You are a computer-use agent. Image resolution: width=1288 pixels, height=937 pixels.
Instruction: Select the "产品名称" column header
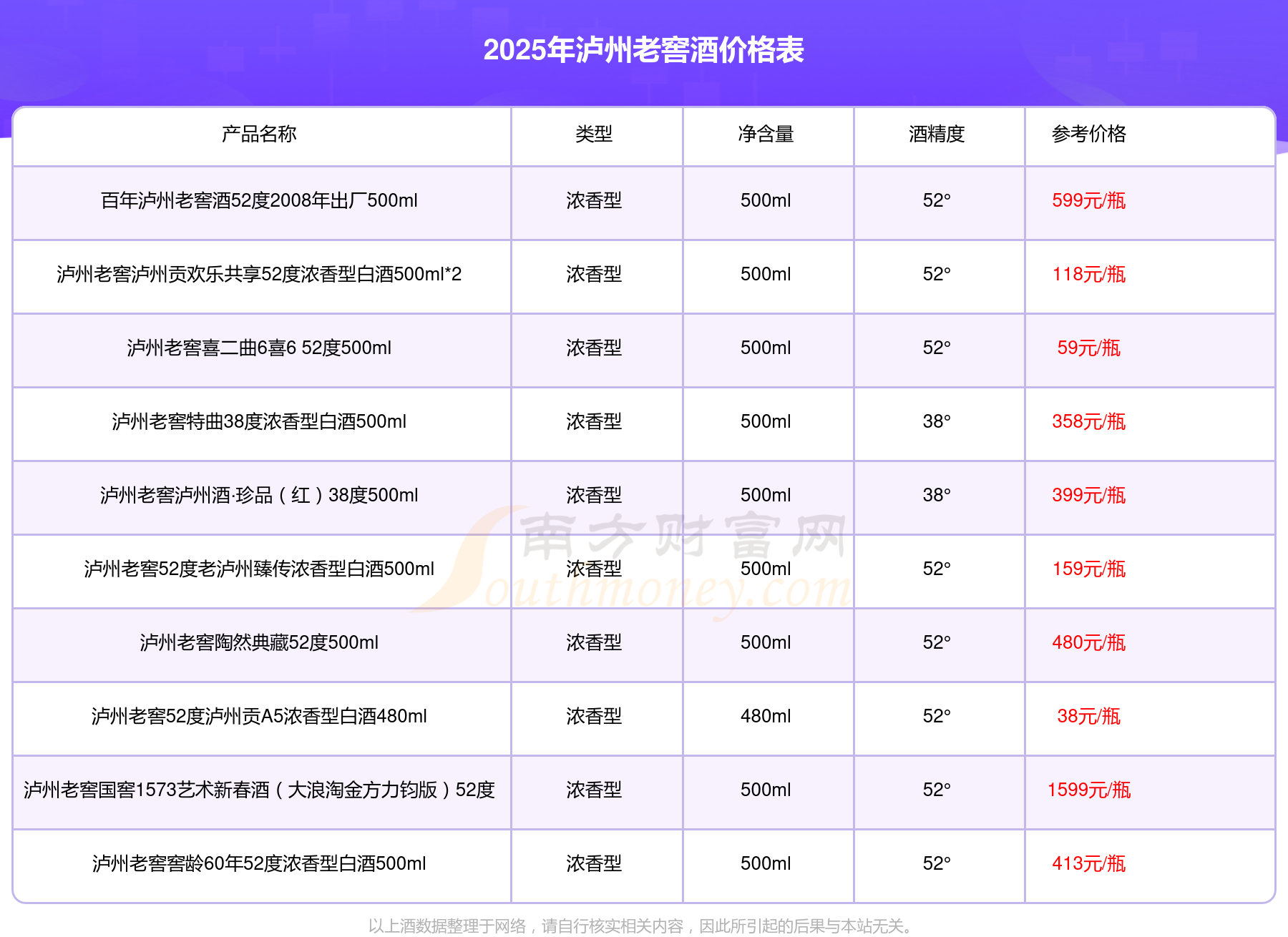click(259, 134)
